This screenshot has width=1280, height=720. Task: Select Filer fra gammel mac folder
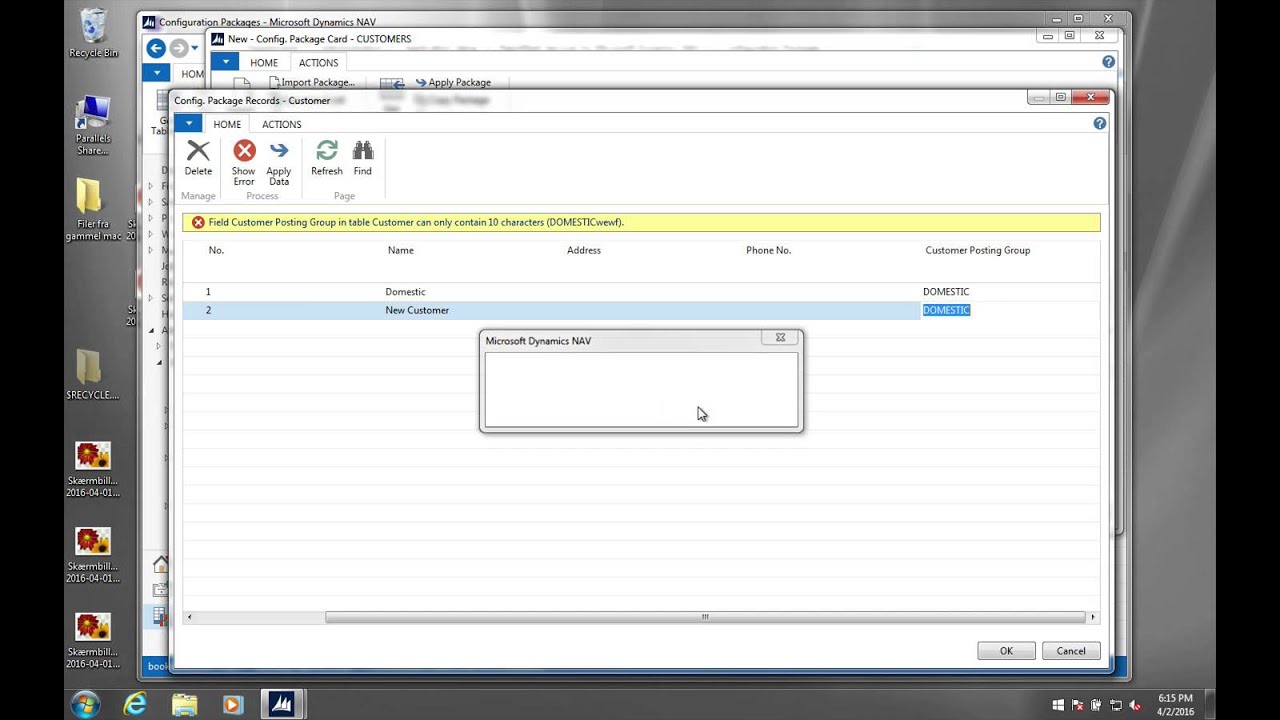click(92, 210)
